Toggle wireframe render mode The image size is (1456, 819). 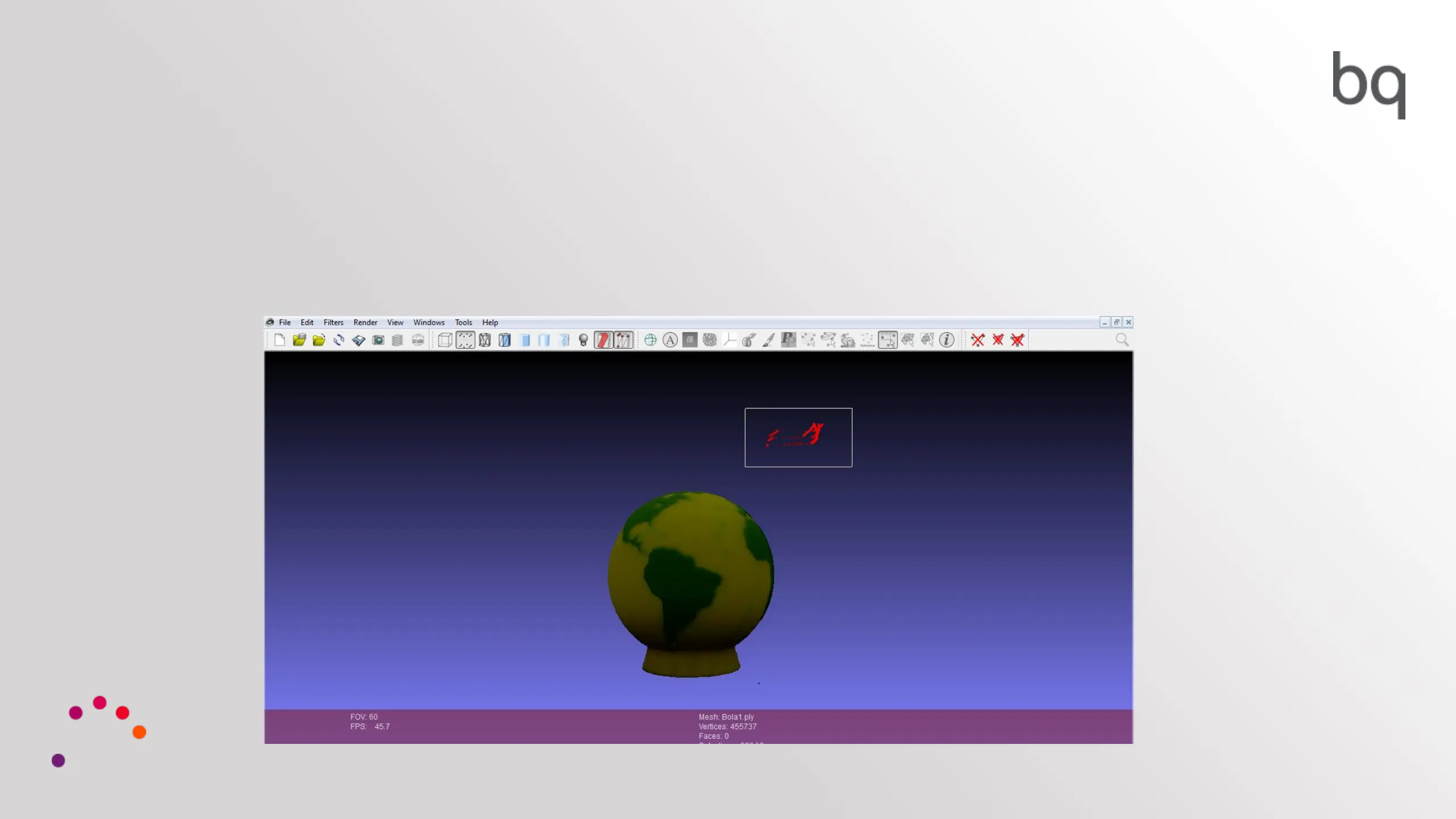pyautogui.click(x=485, y=340)
